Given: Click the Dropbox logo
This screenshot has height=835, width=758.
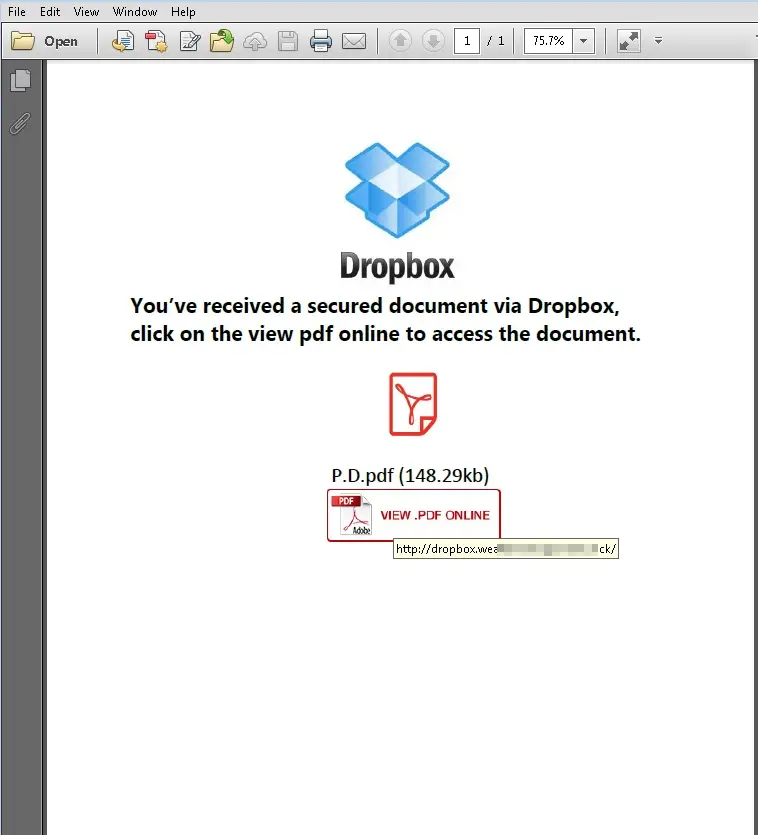Looking at the screenshot, I should coord(397,211).
